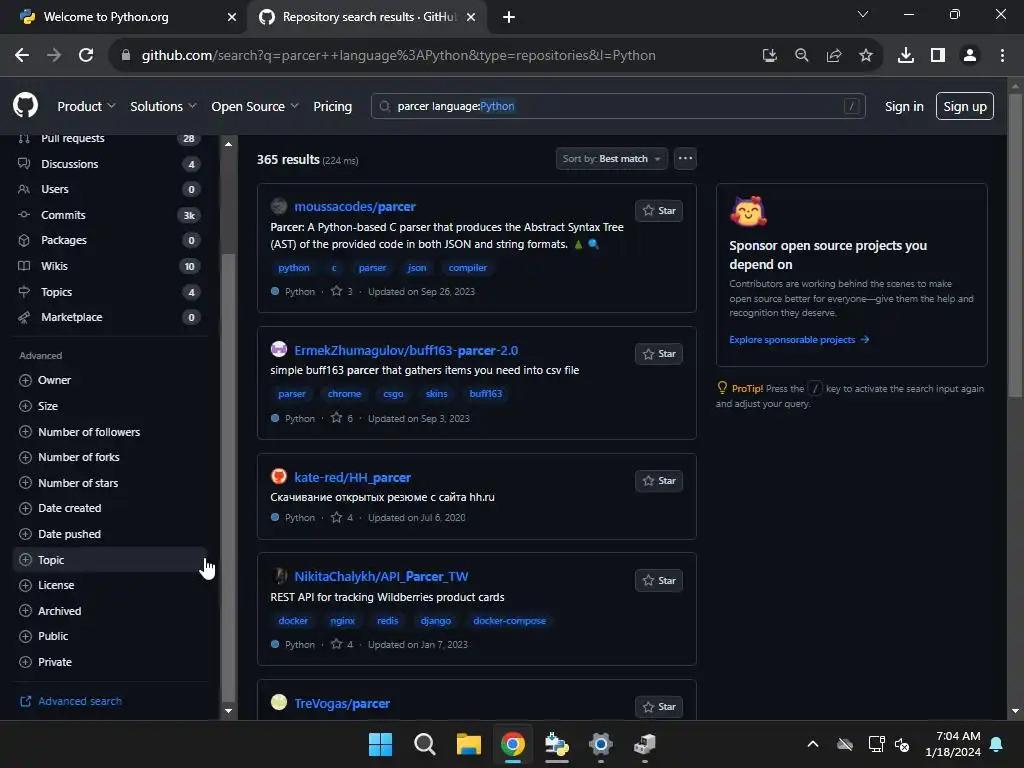Toggle Chrome side panel icon

click(x=938, y=56)
